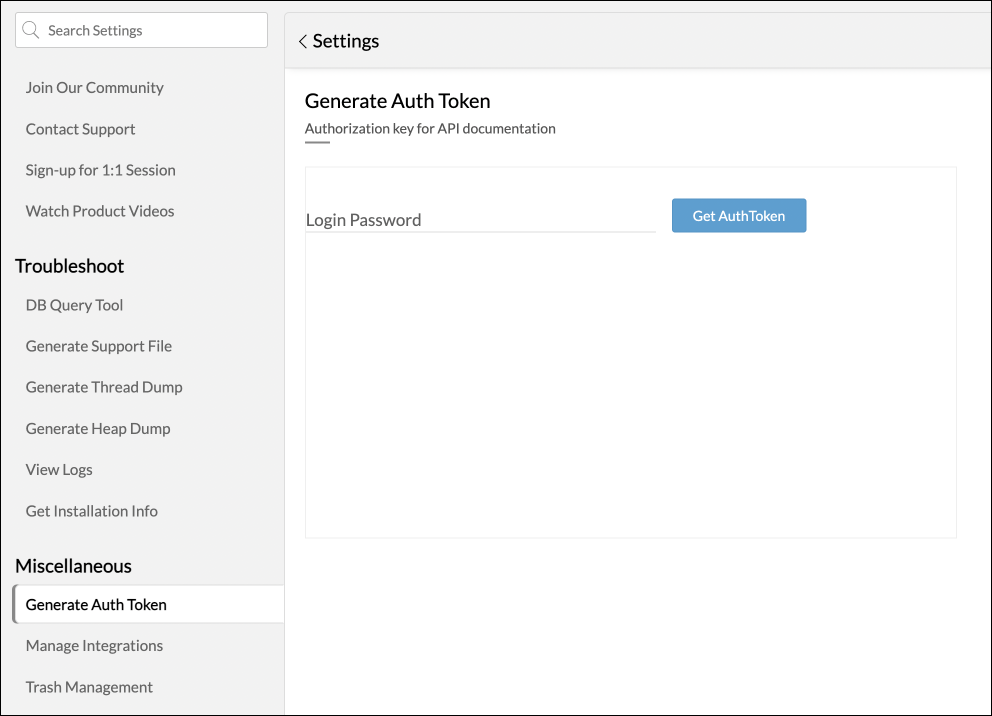Select Generate Auth Token menu item

96,604
